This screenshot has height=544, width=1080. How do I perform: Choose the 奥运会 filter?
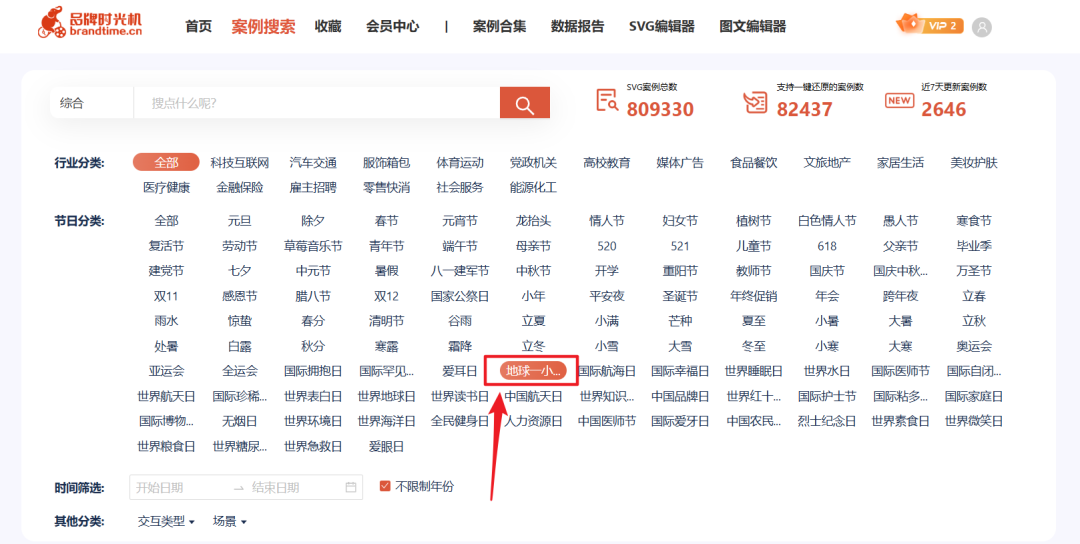coord(974,346)
